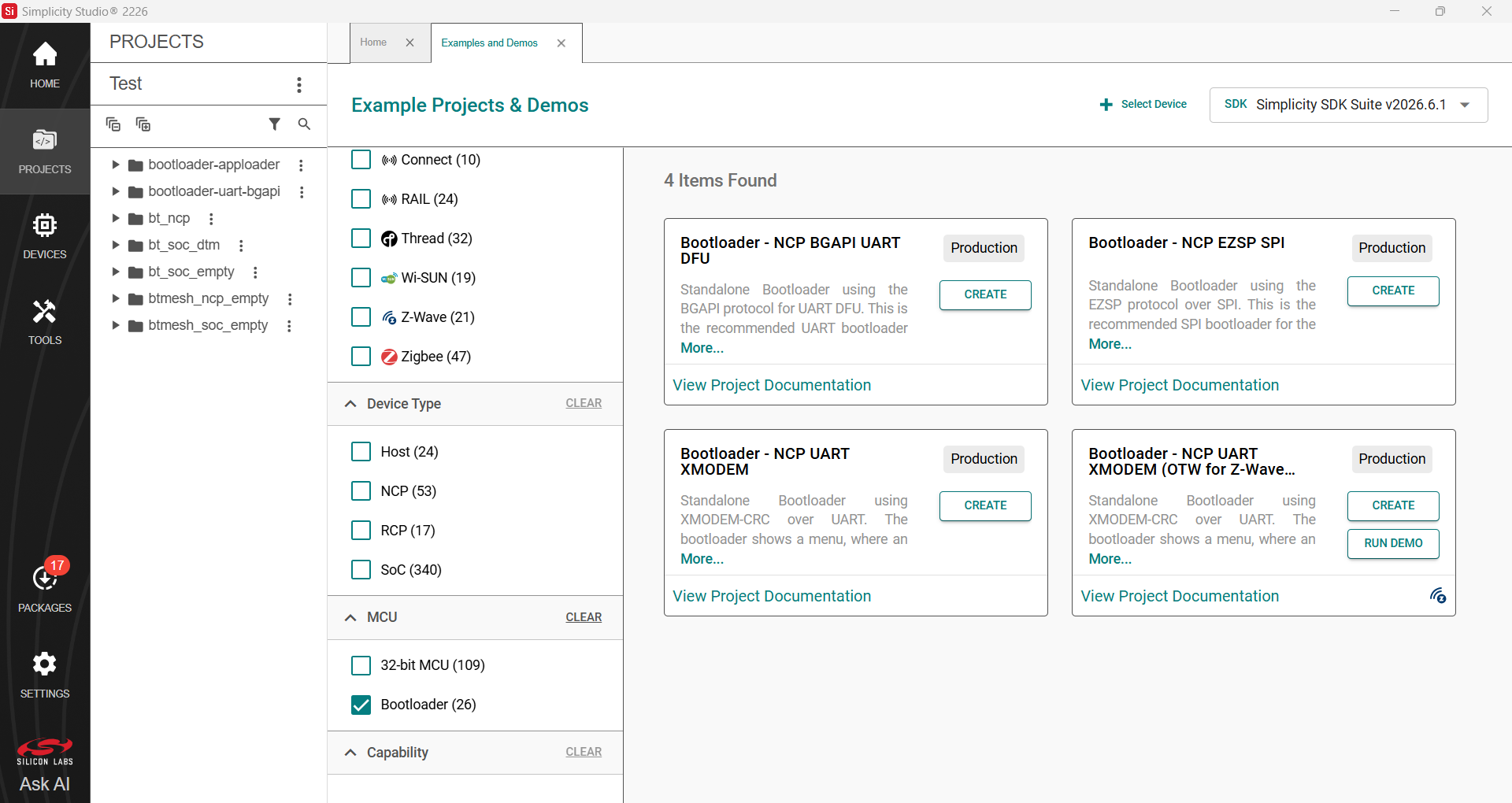Expand the bootloader-uart-bgapi project tree
1512x803 pixels.
(116, 191)
